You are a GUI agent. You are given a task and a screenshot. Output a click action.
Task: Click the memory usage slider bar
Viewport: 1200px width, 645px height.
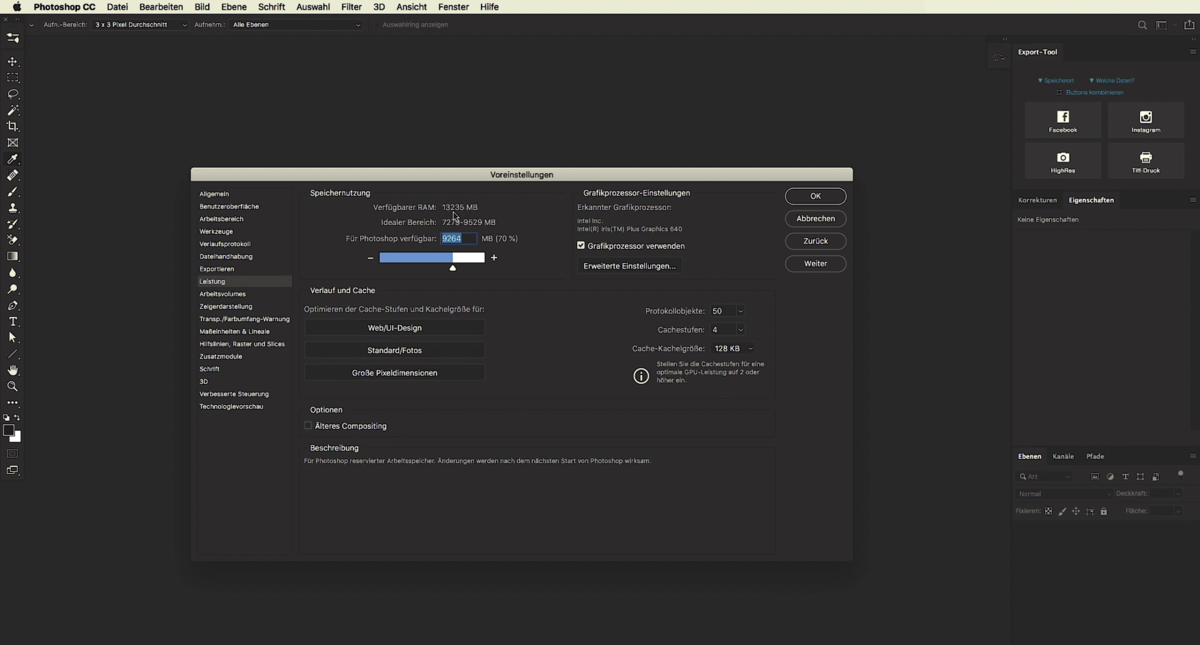[x=432, y=258]
